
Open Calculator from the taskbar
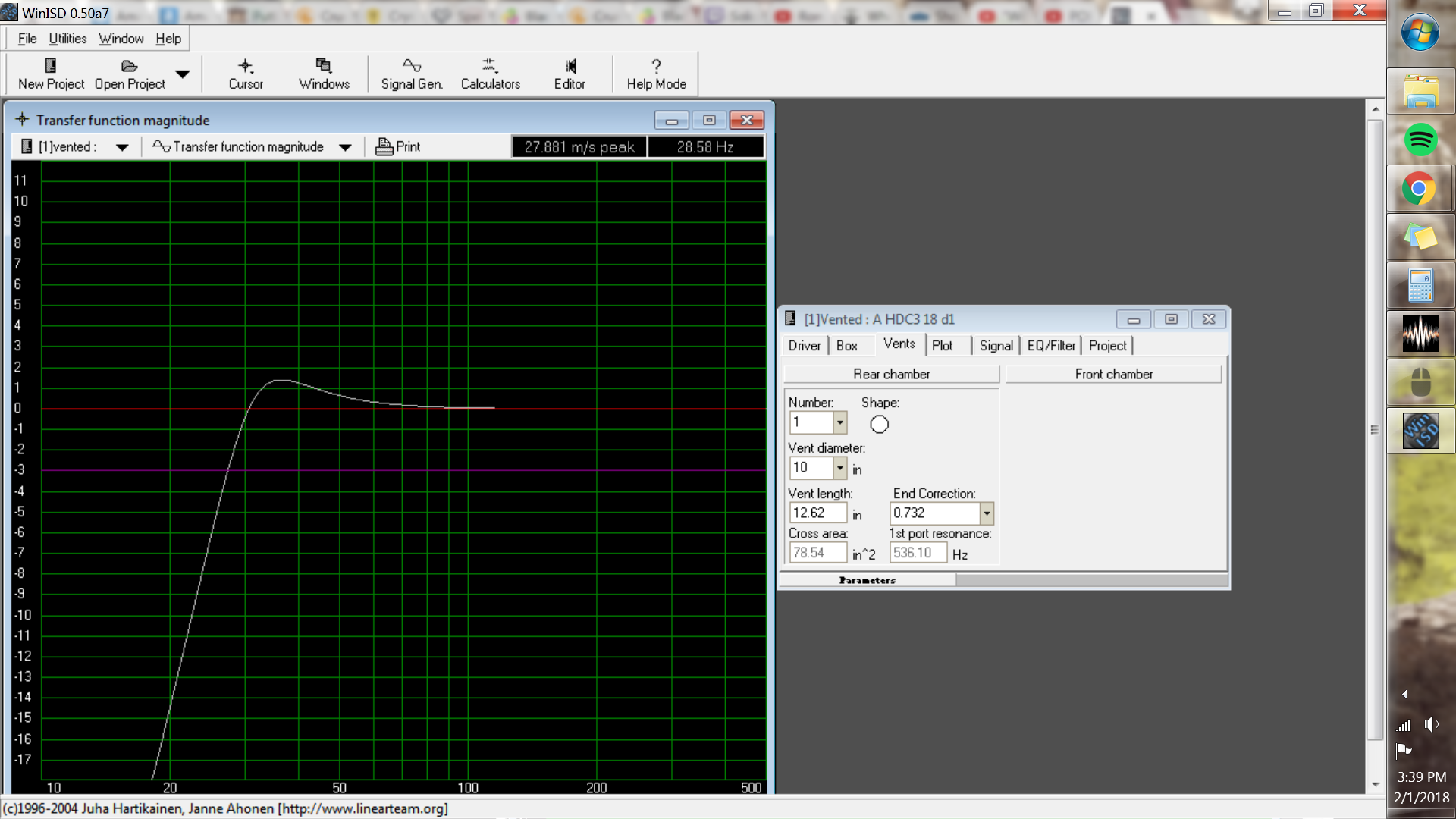coord(1420,286)
